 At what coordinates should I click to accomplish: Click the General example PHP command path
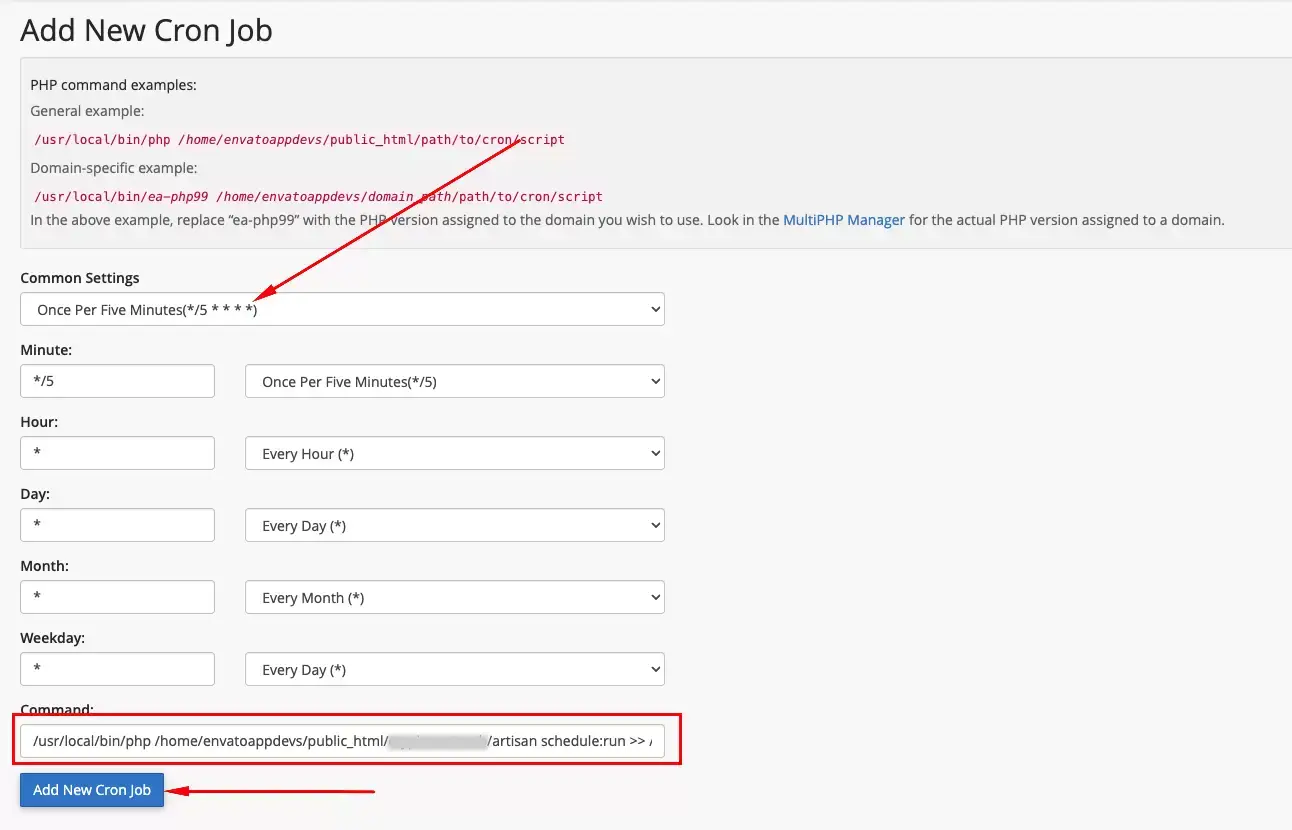[299, 140]
